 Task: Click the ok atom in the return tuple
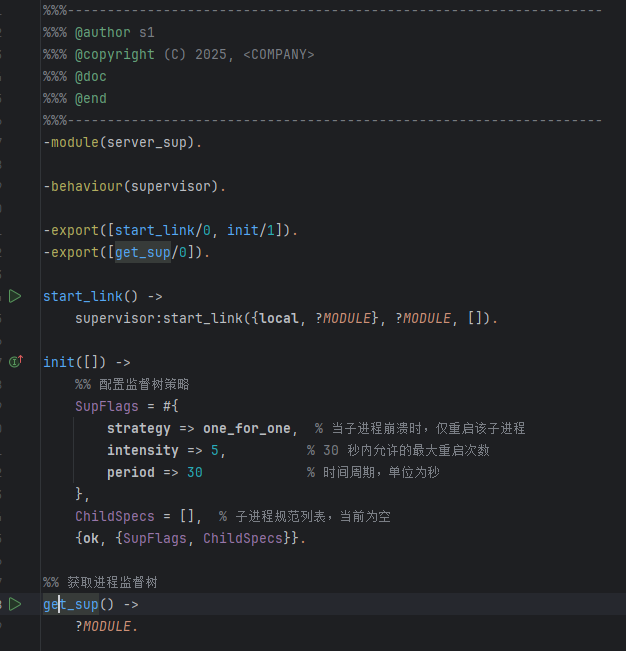91,538
